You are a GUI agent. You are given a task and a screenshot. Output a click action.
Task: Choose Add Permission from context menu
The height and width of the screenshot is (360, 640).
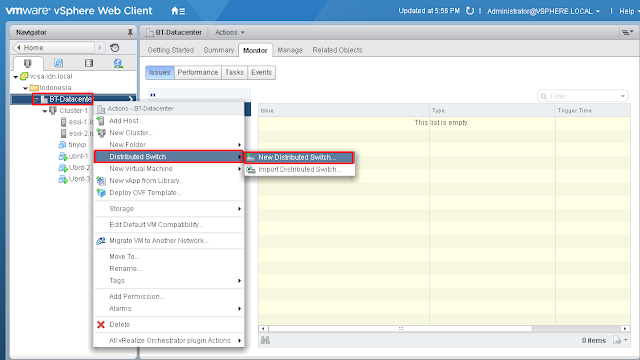tap(169, 296)
